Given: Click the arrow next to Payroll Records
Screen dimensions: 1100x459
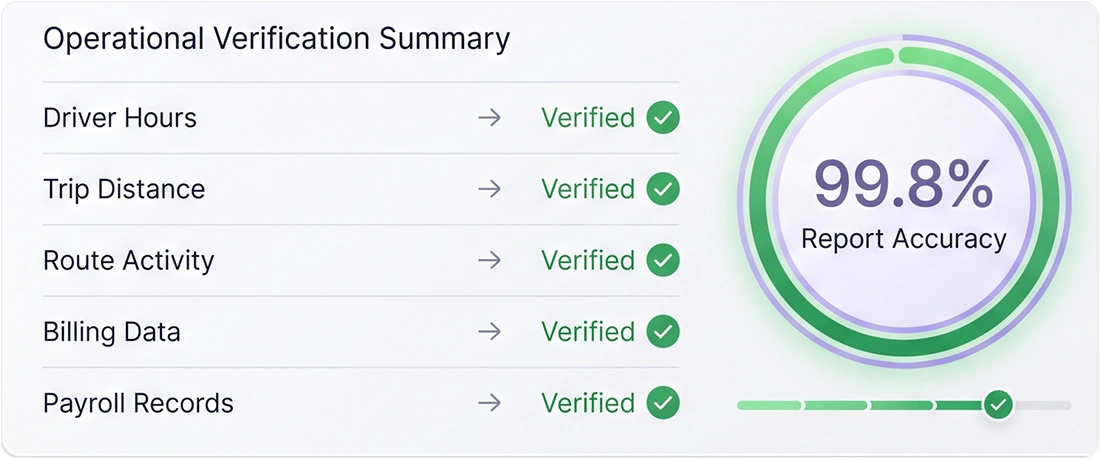Looking at the screenshot, I should 490,403.
